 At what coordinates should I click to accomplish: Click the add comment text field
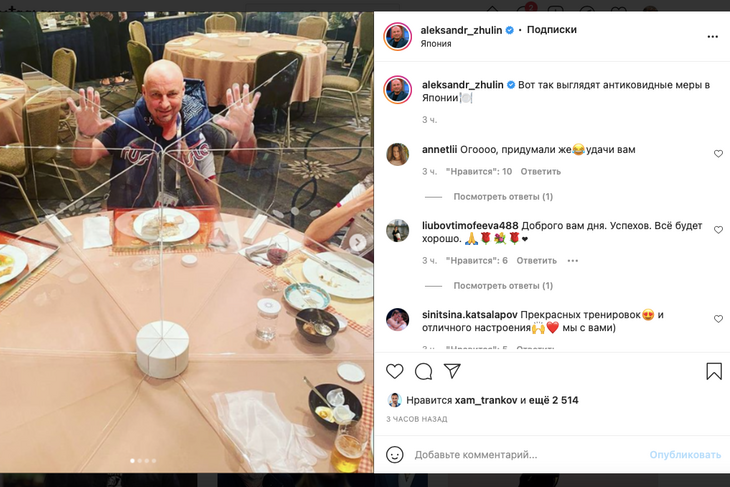[526, 454]
